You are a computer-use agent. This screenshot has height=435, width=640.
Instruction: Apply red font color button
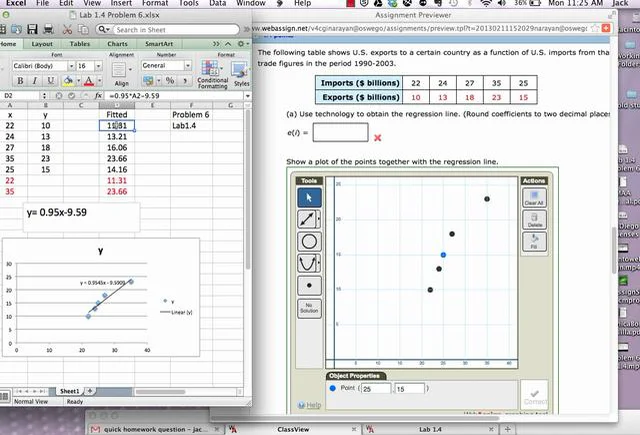tap(89, 81)
